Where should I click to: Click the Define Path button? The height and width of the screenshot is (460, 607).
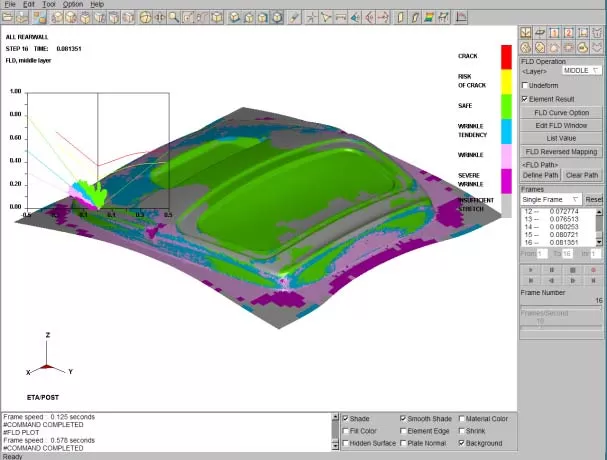[540, 175]
